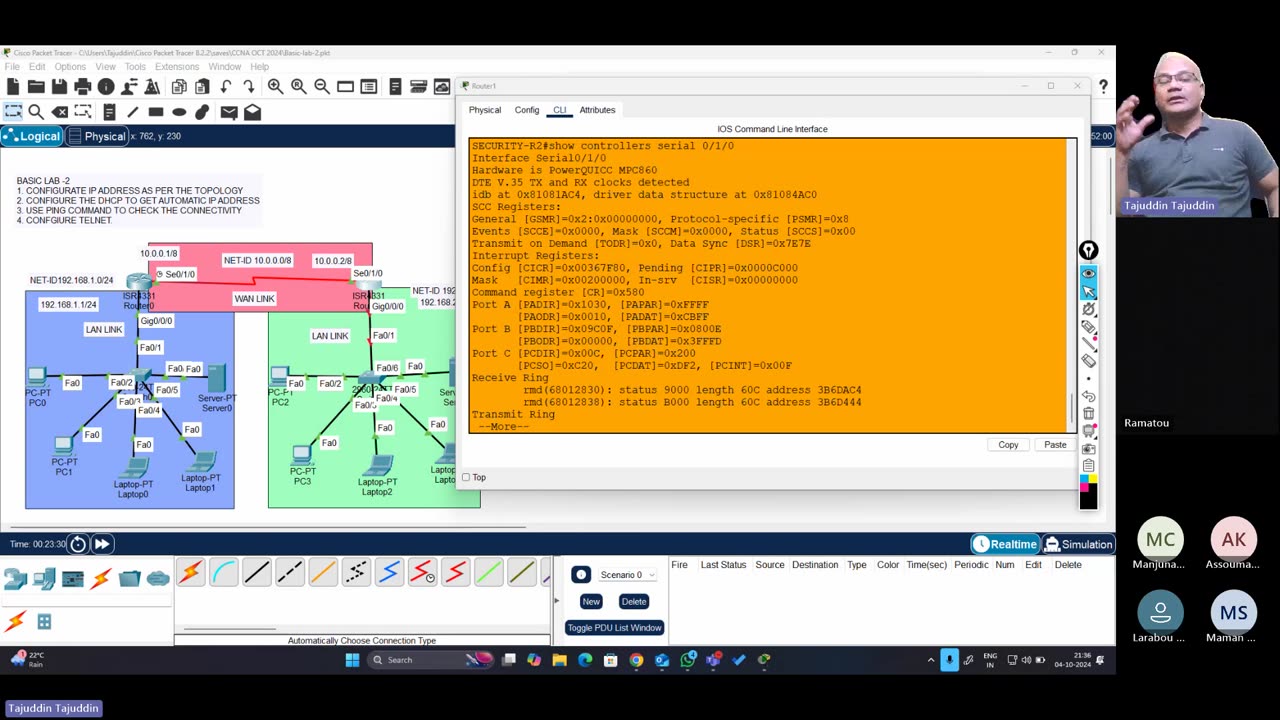
Task: Click the Power Cycle Devices icon near Time
Action: tap(78, 544)
